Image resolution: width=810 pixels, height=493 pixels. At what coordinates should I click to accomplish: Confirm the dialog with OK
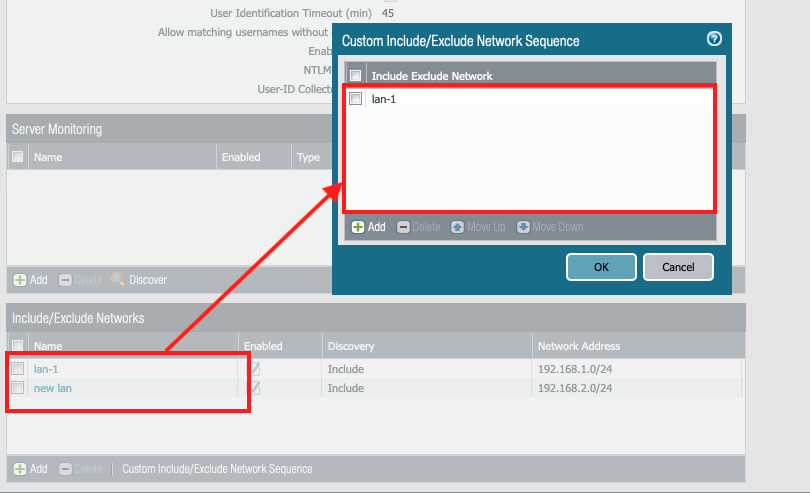coord(601,267)
